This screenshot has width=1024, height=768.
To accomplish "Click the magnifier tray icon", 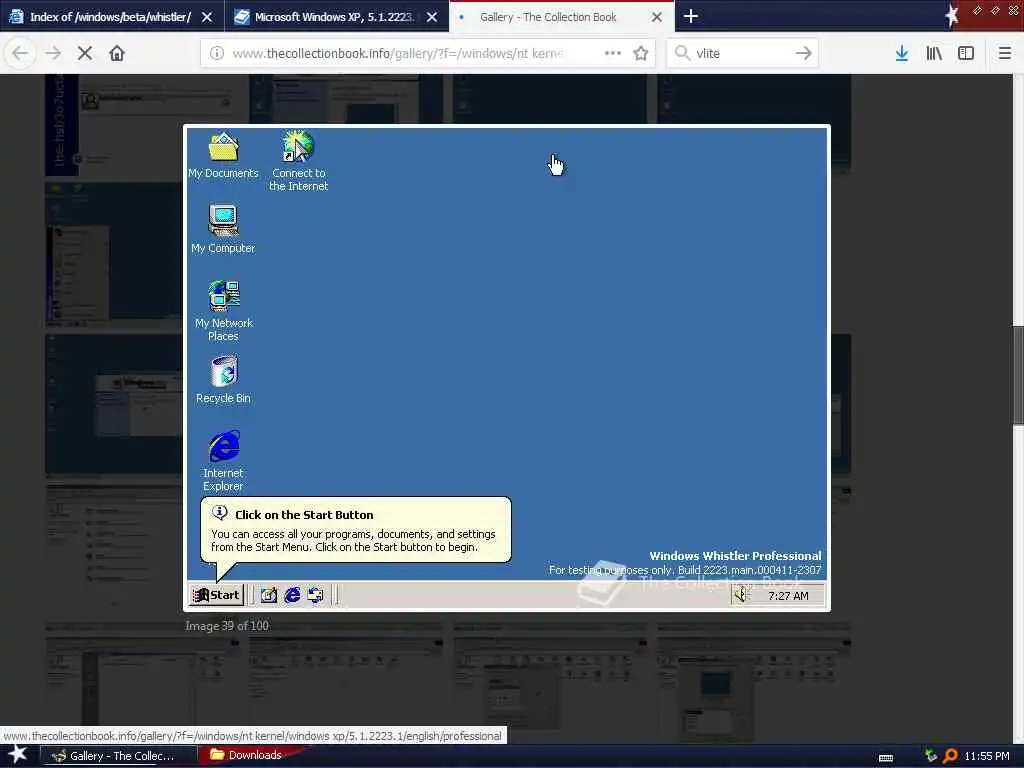I will (x=950, y=756).
